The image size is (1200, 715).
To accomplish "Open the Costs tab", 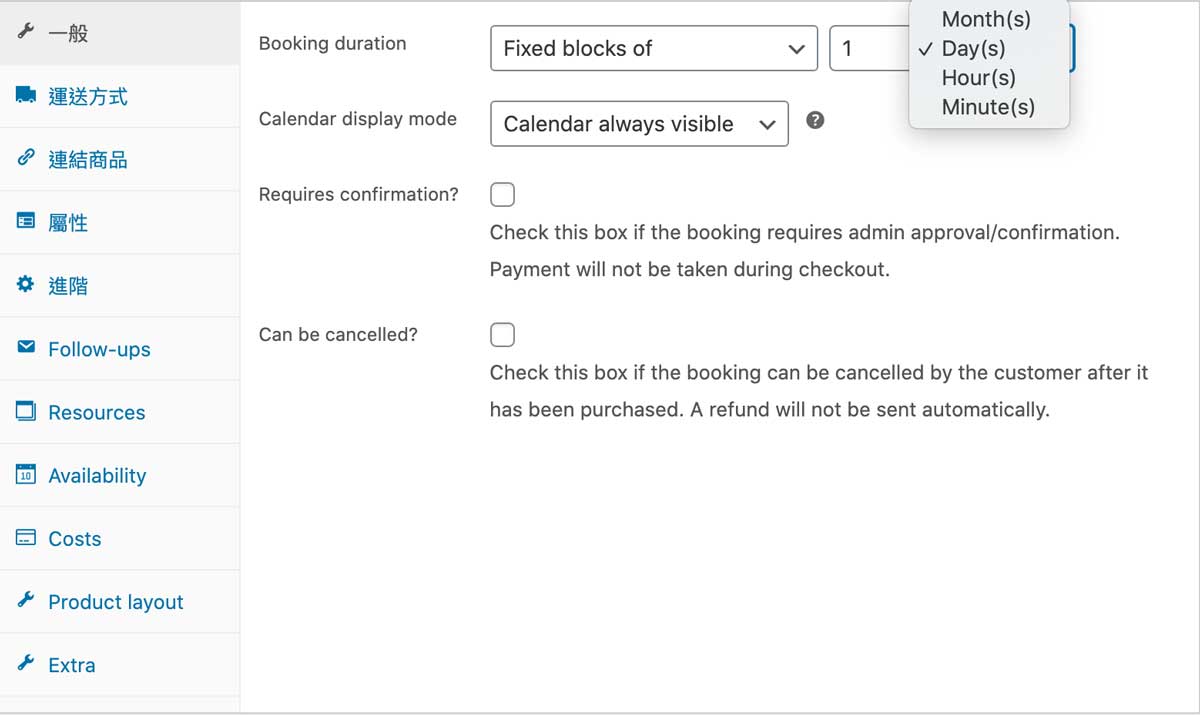I will [x=120, y=538].
